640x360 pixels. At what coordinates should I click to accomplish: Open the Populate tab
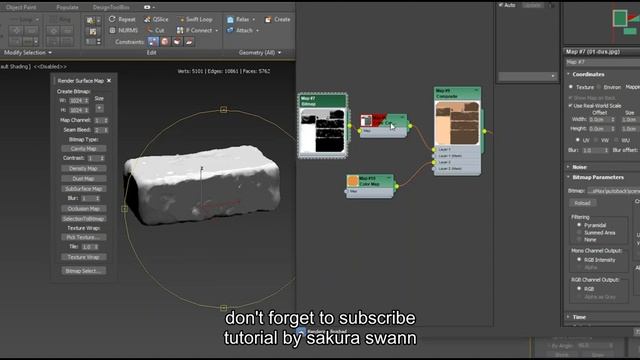click(67, 7)
